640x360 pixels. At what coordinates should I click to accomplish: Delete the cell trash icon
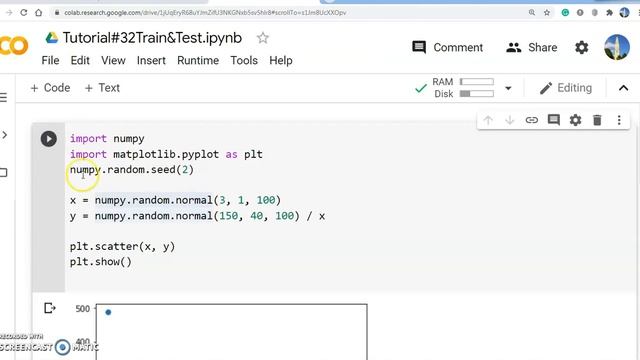pyautogui.click(x=597, y=120)
